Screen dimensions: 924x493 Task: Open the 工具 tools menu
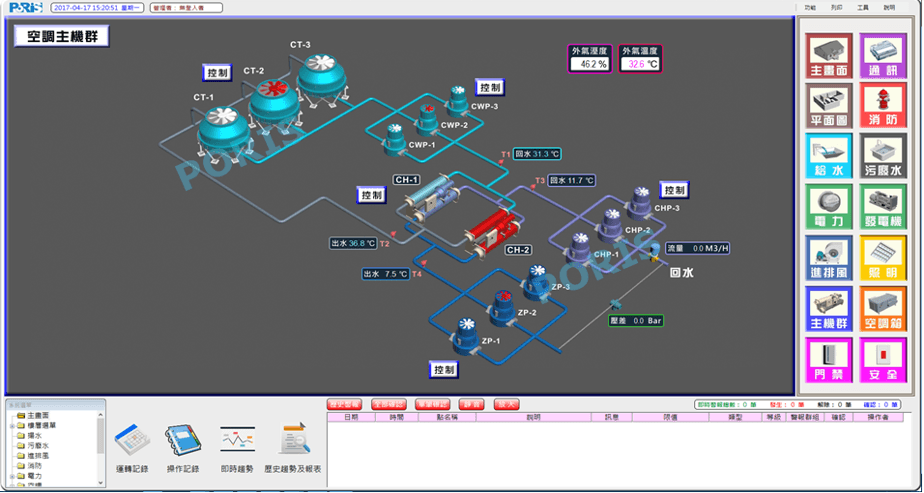pos(863,8)
